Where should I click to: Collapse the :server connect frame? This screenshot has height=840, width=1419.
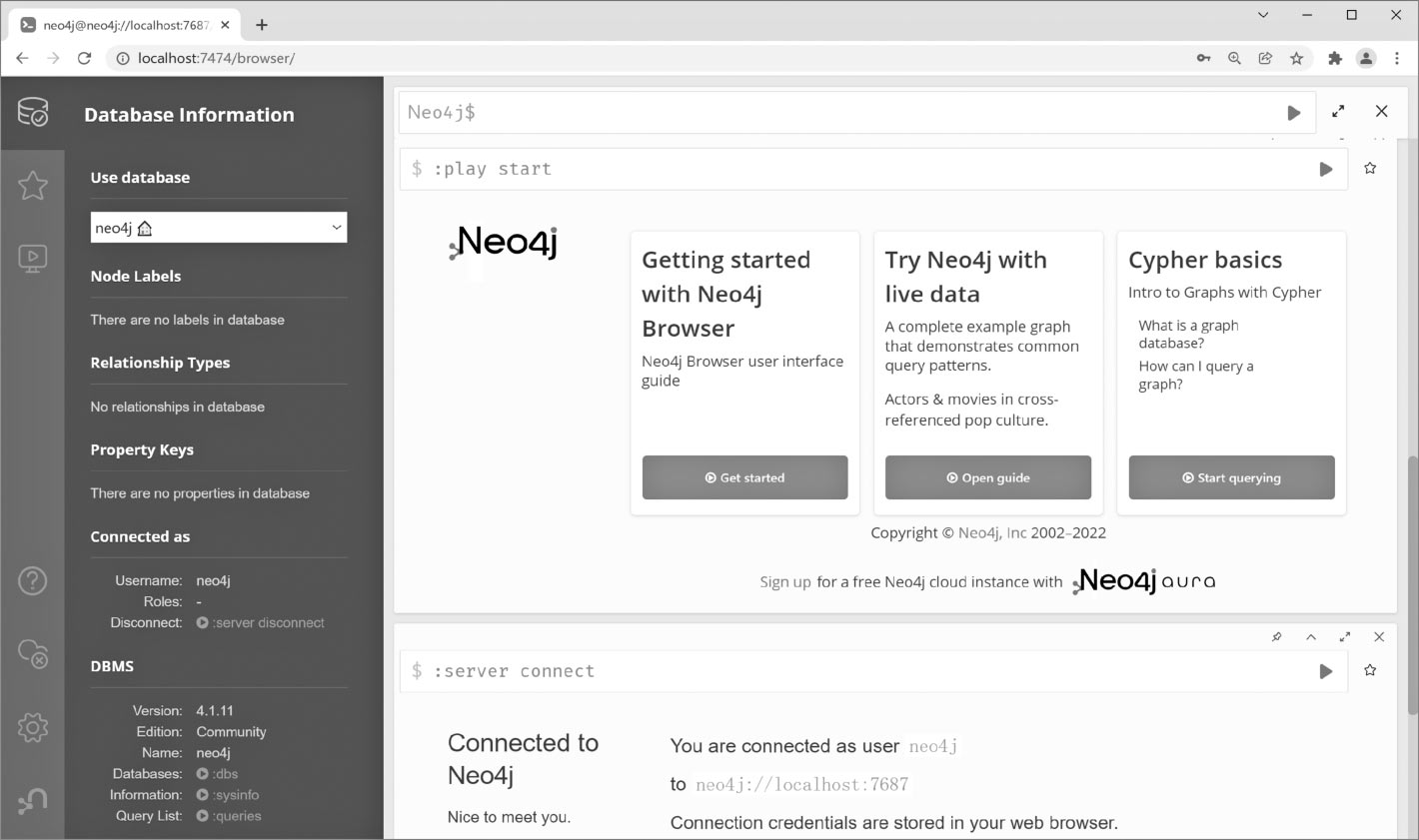[1311, 637]
